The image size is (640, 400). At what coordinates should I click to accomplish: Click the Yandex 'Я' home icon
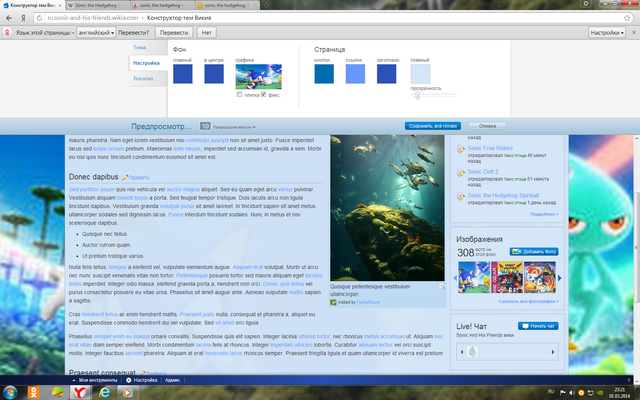click(x=23, y=18)
